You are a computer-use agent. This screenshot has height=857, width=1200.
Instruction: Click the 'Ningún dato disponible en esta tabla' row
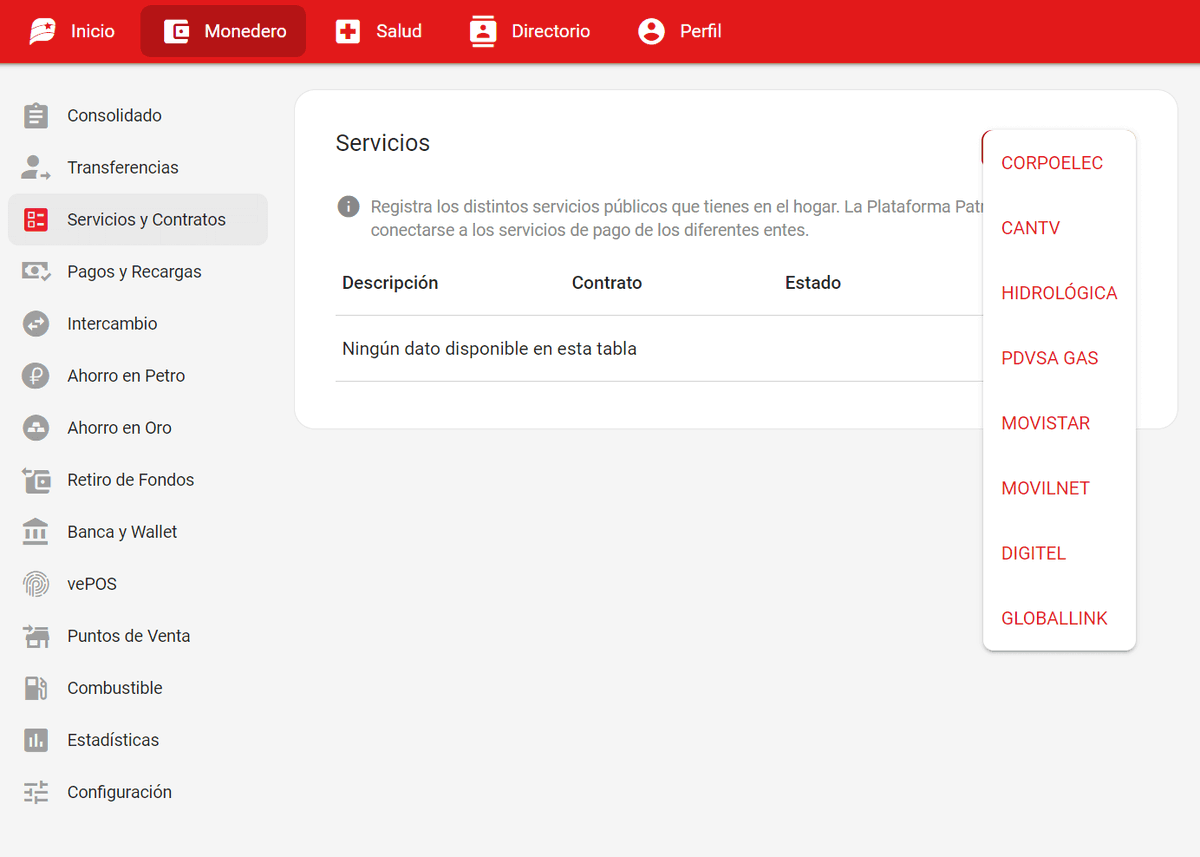(x=660, y=349)
